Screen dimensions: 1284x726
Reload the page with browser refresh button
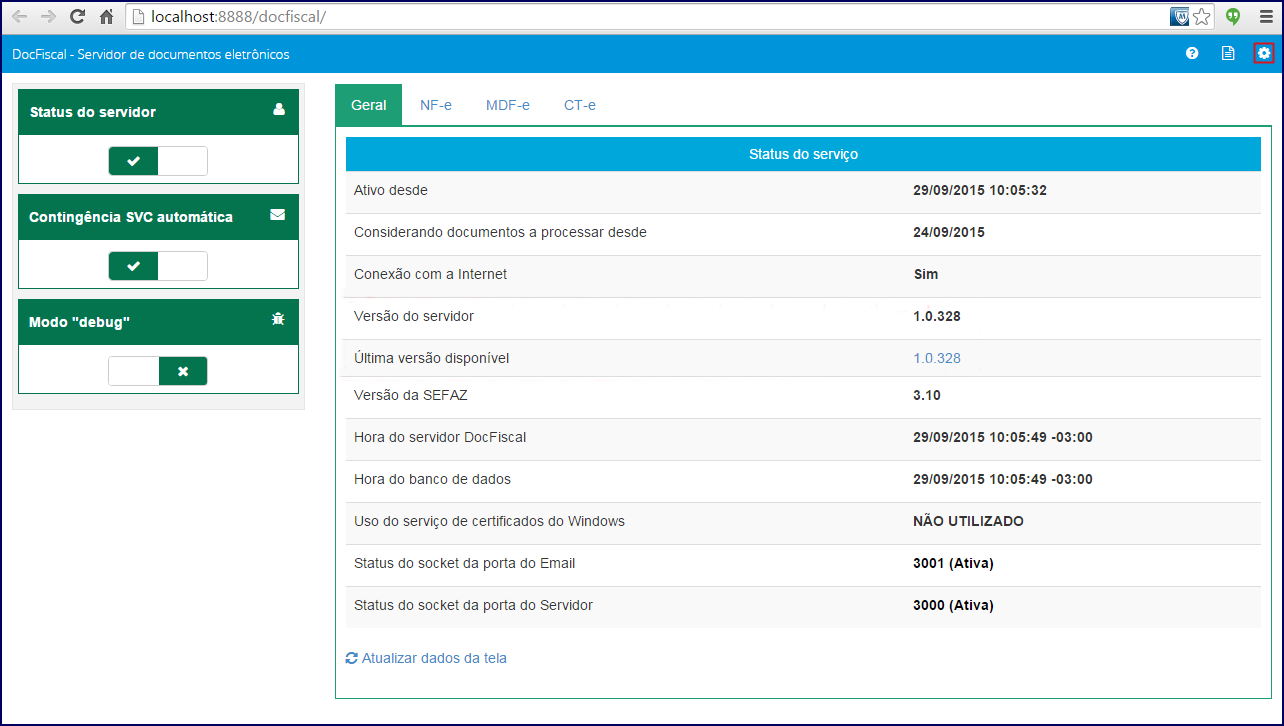(77, 17)
